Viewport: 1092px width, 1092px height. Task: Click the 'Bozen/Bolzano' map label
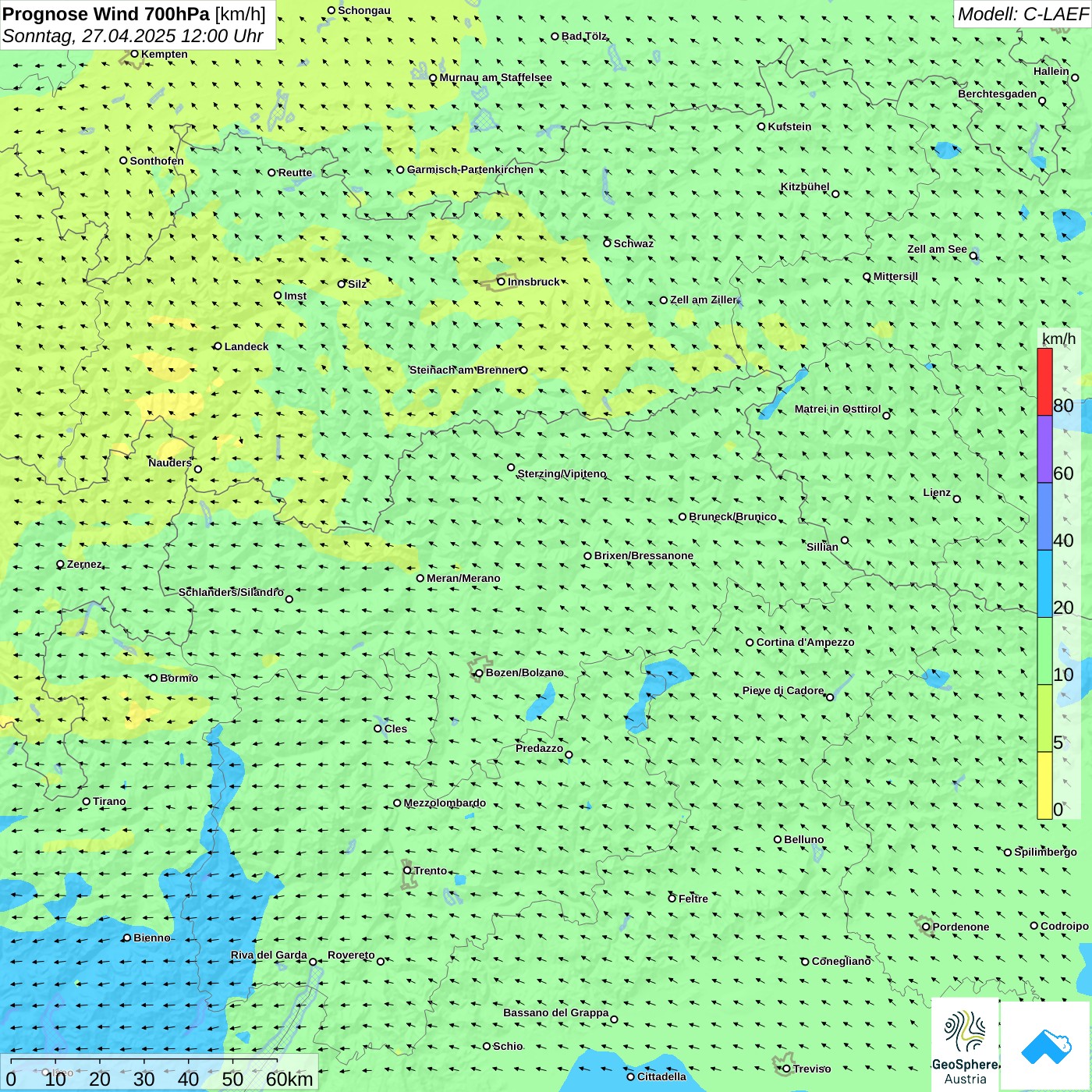524,672
